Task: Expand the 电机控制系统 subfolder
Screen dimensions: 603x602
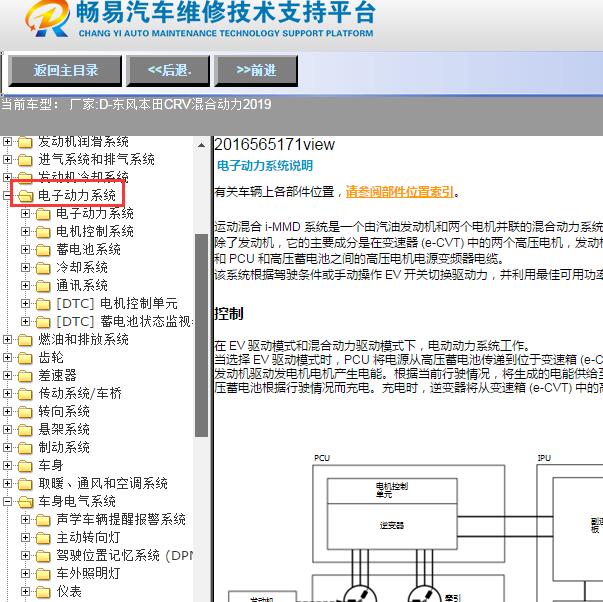Action: point(25,231)
